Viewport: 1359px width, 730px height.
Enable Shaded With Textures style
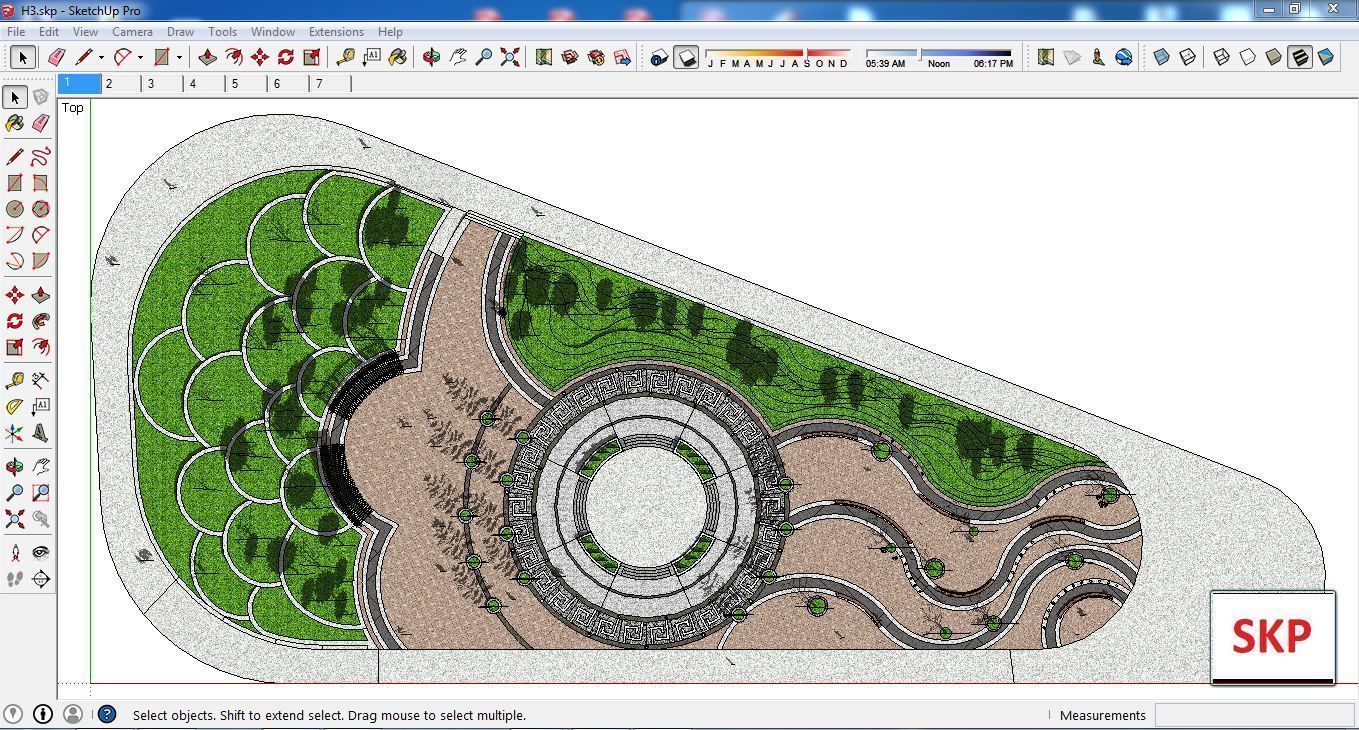(x=1299, y=57)
